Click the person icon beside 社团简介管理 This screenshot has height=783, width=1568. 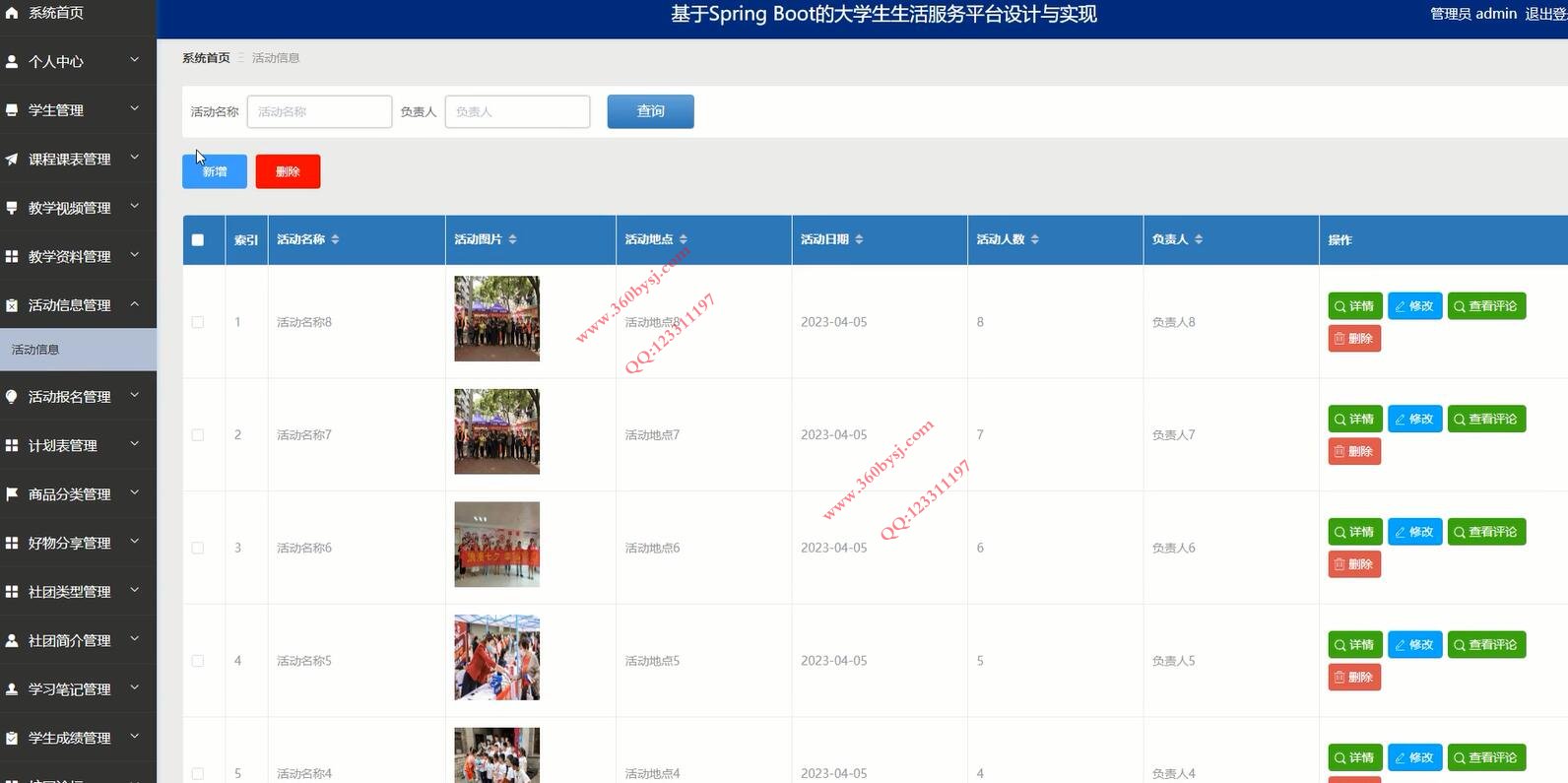(x=12, y=640)
